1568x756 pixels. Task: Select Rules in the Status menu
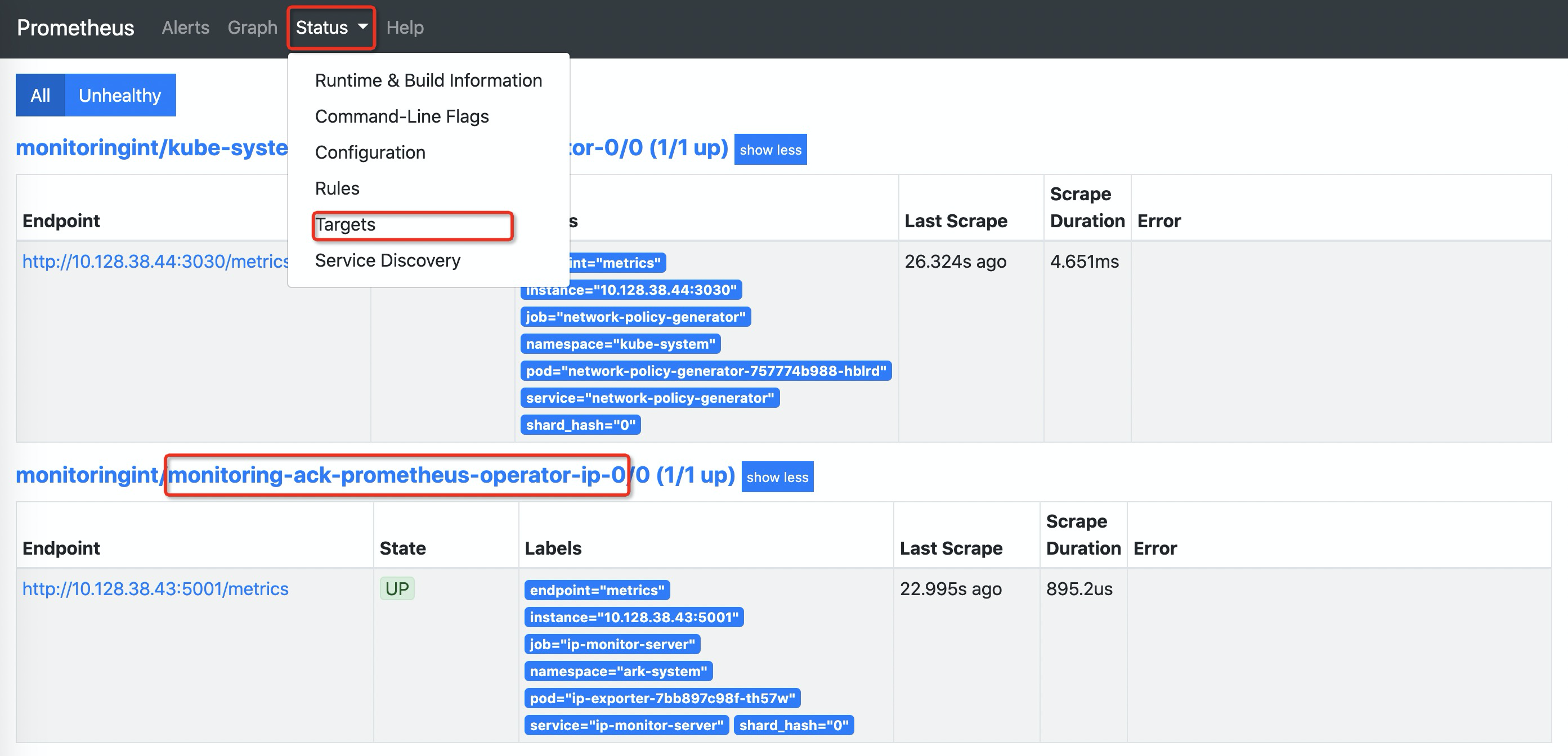tap(337, 188)
